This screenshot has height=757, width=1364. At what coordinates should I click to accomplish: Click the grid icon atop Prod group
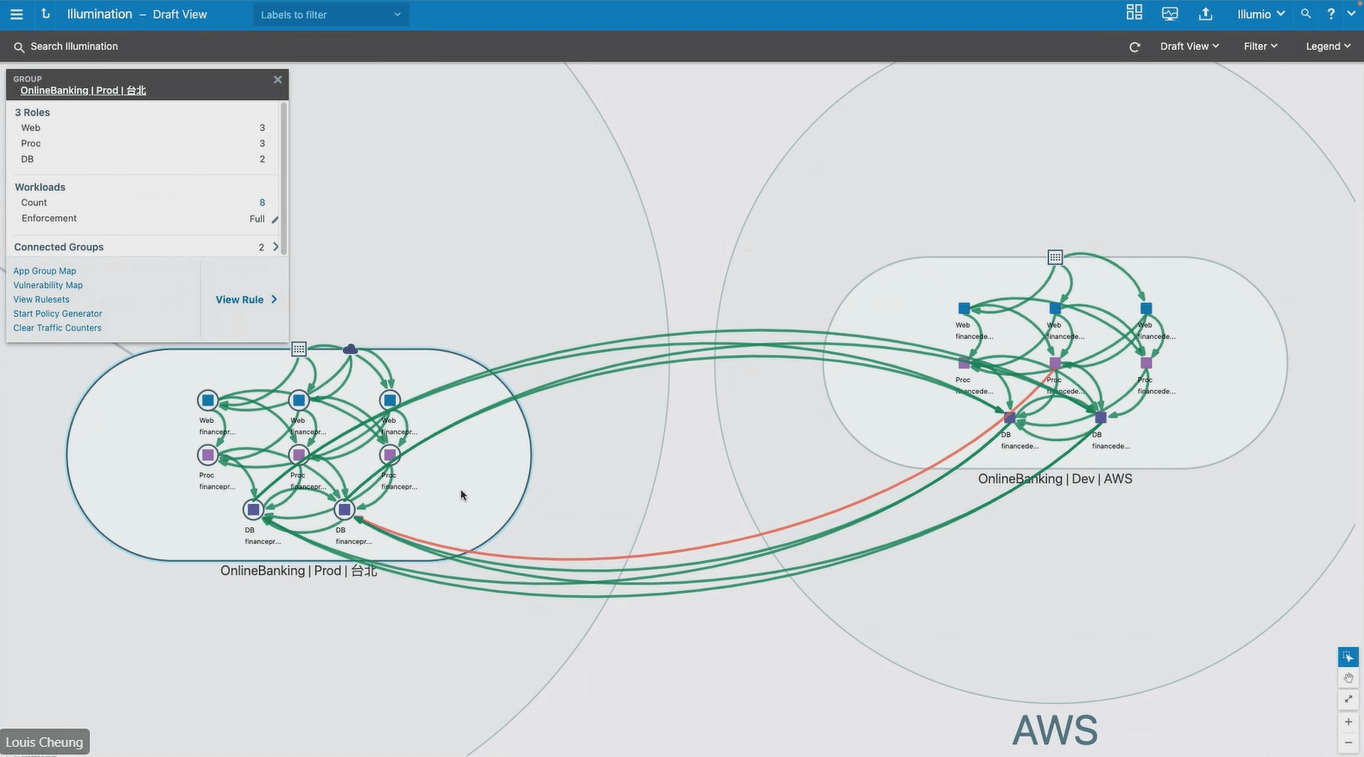point(299,349)
